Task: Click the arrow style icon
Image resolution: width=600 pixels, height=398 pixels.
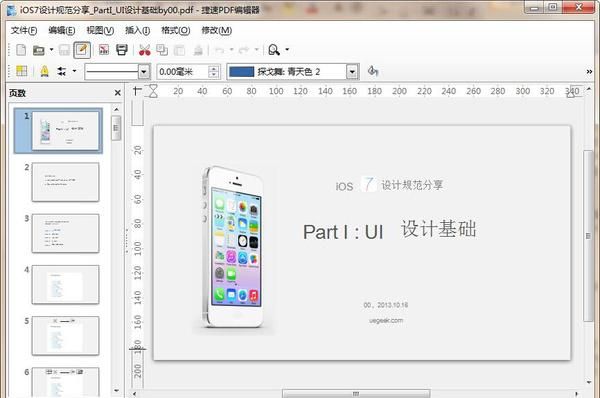Action: click(x=62, y=71)
